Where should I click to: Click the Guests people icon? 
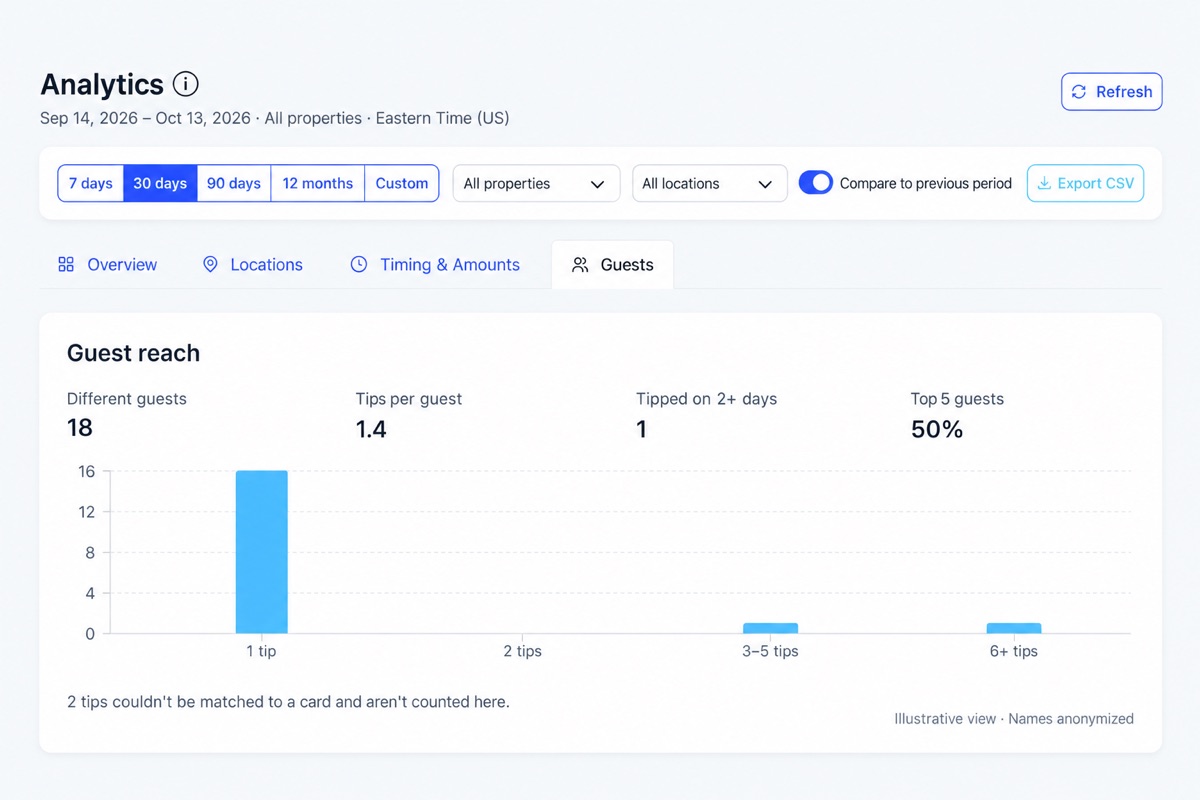point(580,265)
